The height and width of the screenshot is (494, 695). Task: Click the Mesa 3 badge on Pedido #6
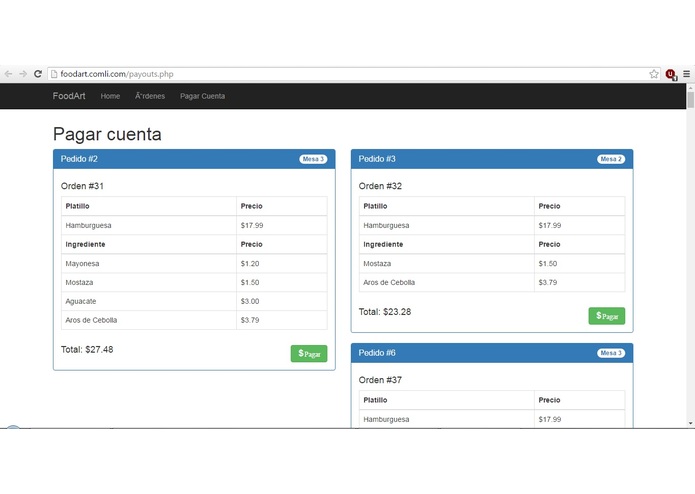click(x=611, y=353)
